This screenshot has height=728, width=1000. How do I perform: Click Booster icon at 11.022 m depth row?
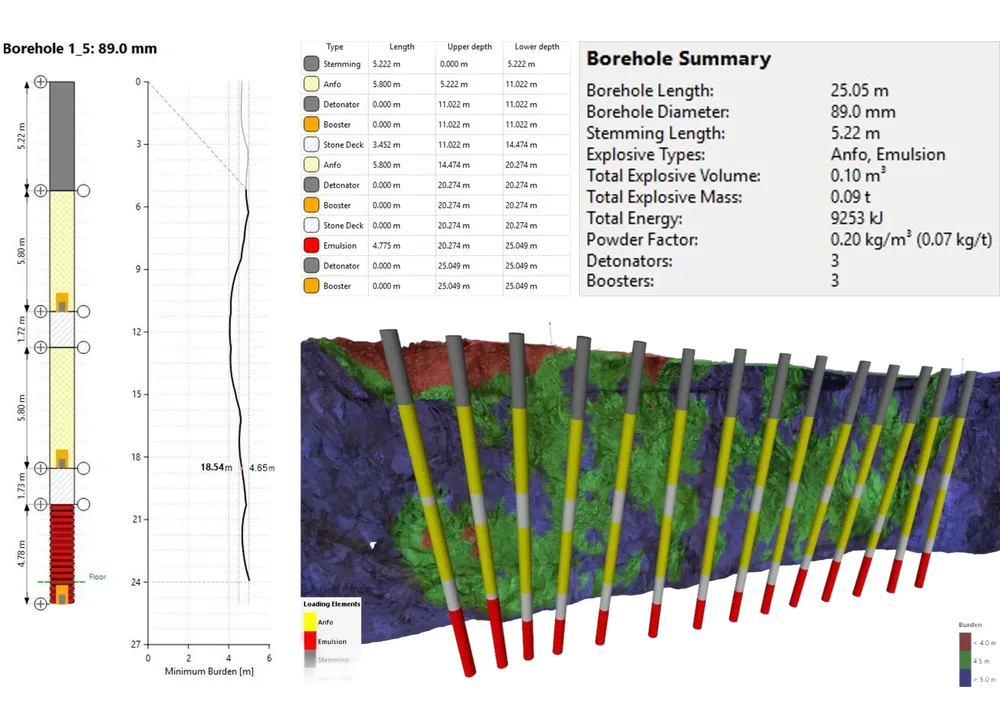point(311,124)
